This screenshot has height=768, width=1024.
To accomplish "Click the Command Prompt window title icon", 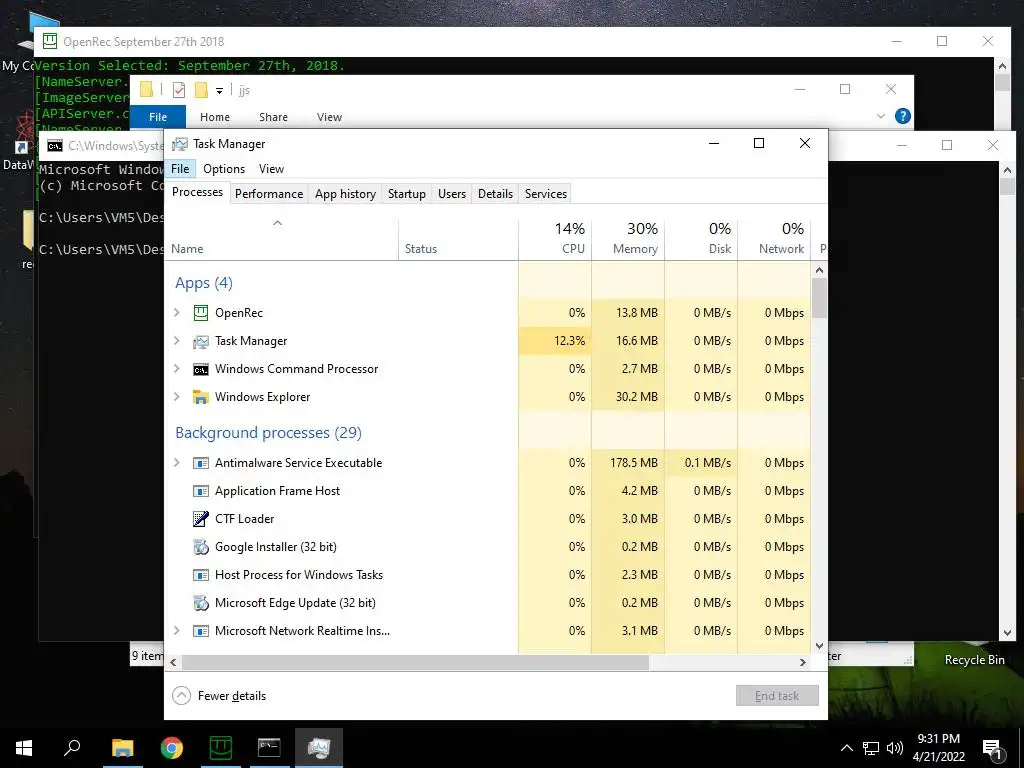I will pyautogui.click(x=55, y=146).
